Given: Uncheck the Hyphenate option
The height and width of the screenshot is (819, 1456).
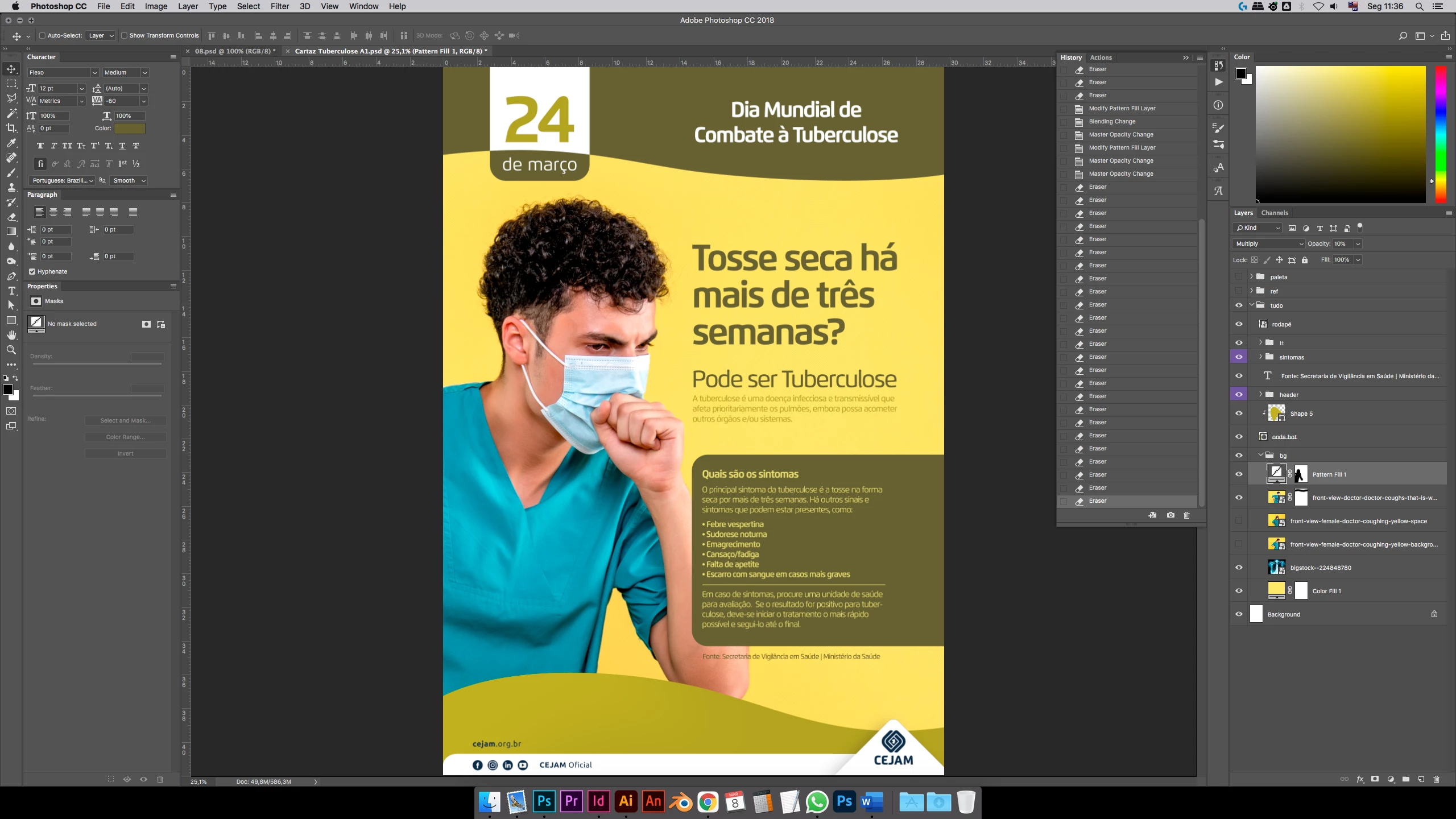Looking at the screenshot, I should coord(32,272).
